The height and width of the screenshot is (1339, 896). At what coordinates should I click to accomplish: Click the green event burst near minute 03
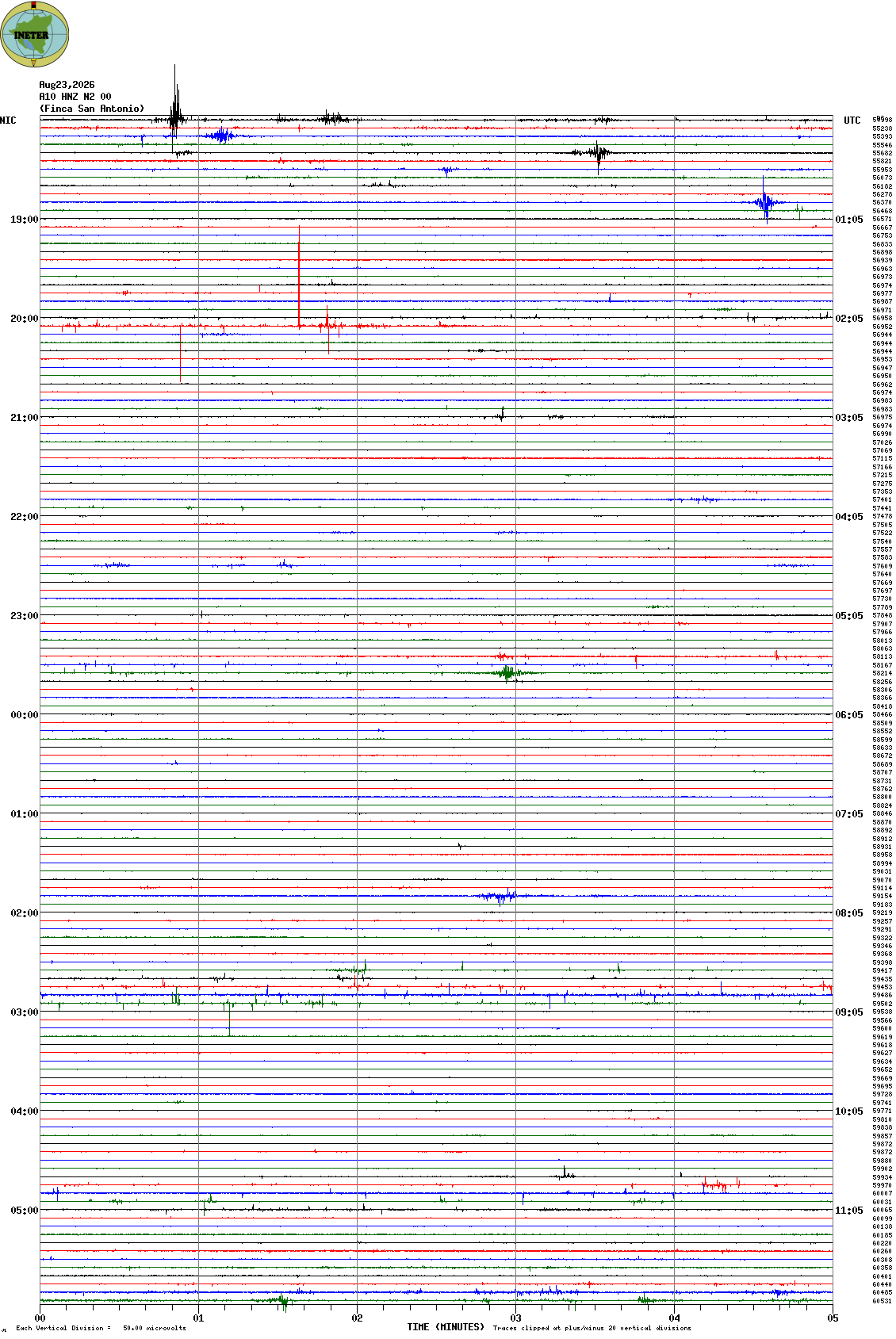(x=507, y=673)
